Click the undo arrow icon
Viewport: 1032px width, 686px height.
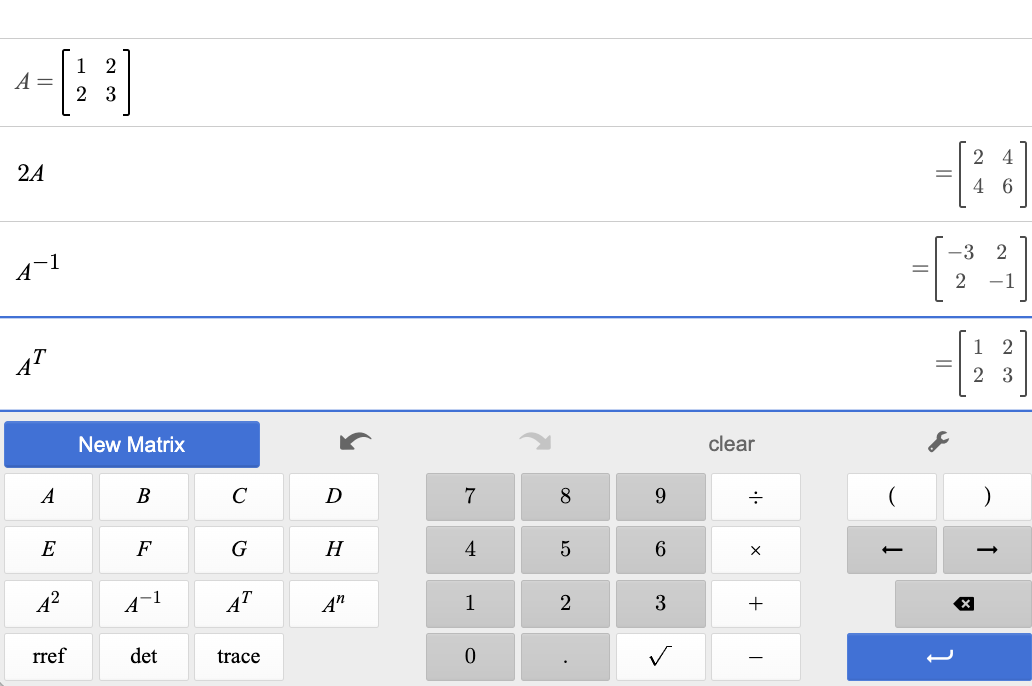(x=355, y=441)
